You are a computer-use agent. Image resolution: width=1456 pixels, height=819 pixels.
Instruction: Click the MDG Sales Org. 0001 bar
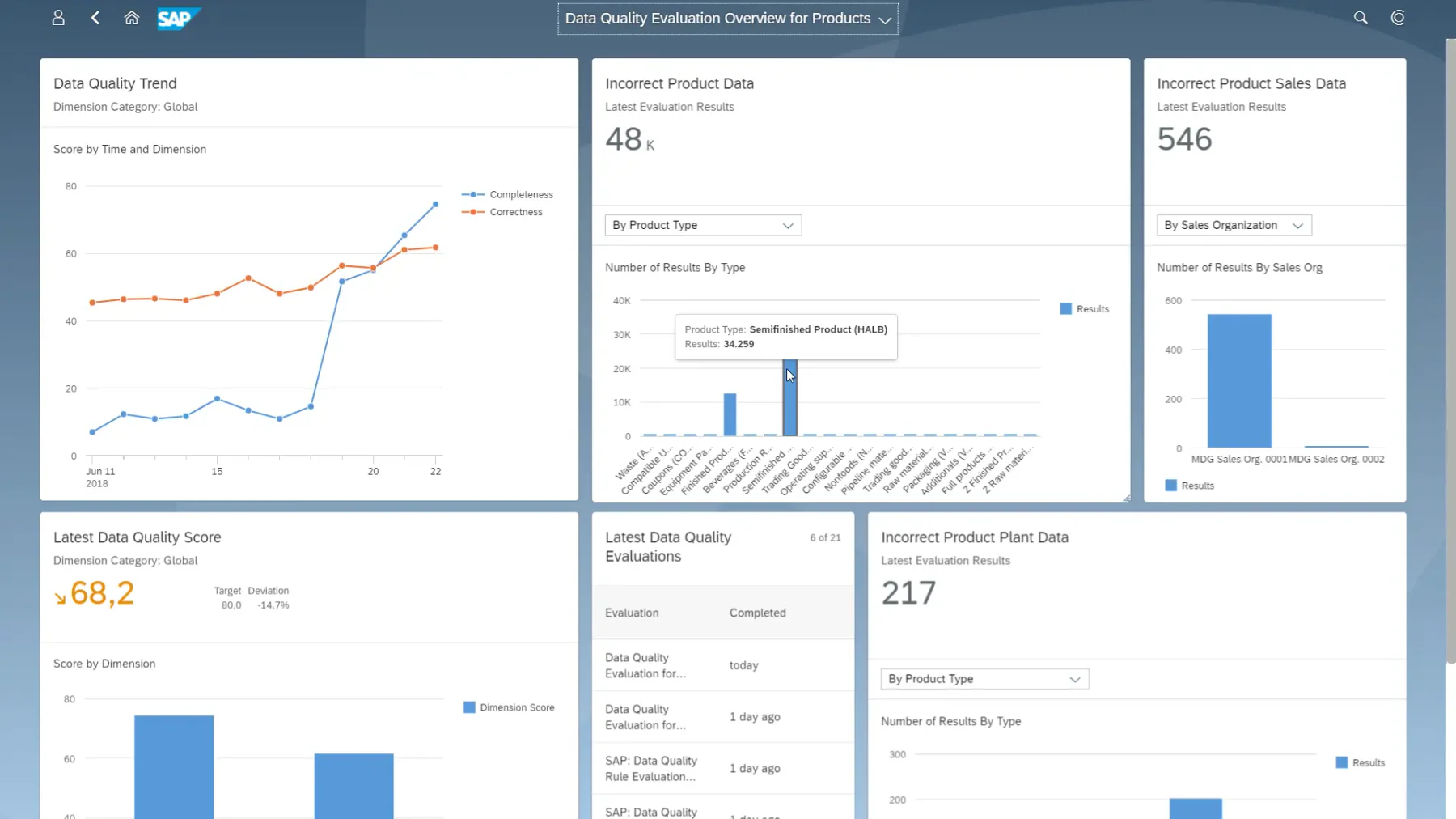click(x=1239, y=380)
